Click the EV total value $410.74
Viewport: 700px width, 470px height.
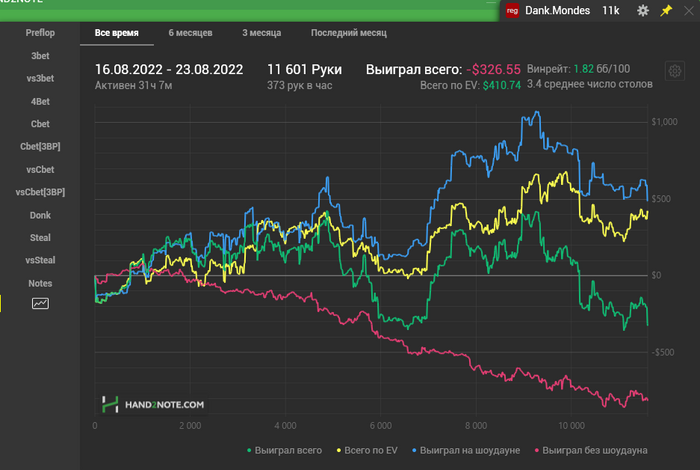pyautogui.click(x=502, y=85)
